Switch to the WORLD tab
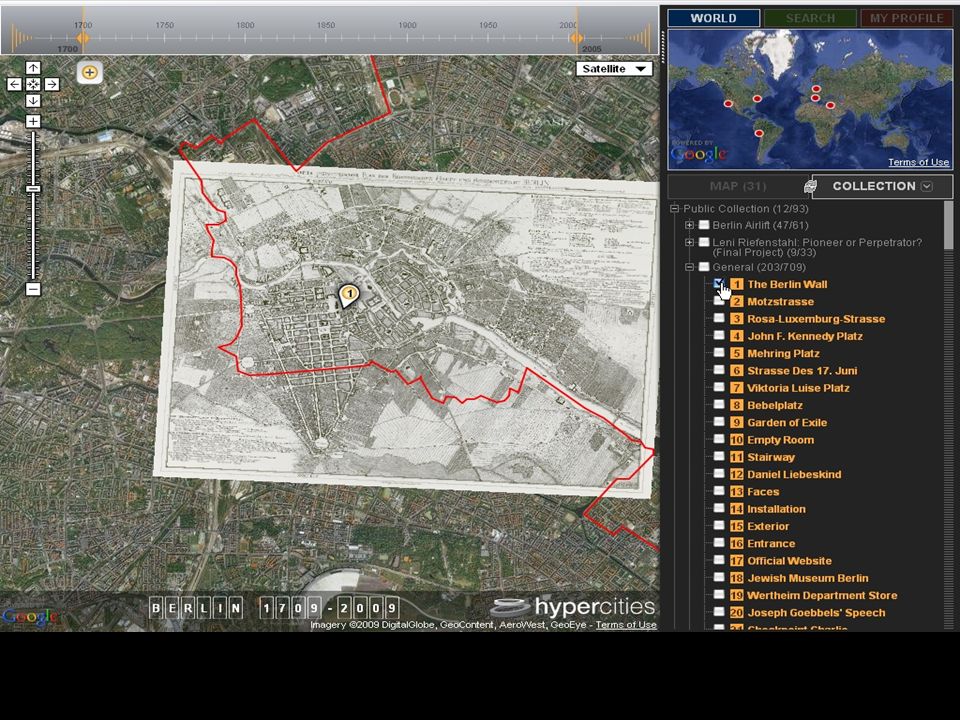Image resolution: width=960 pixels, height=720 pixels. click(x=713, y=18)
